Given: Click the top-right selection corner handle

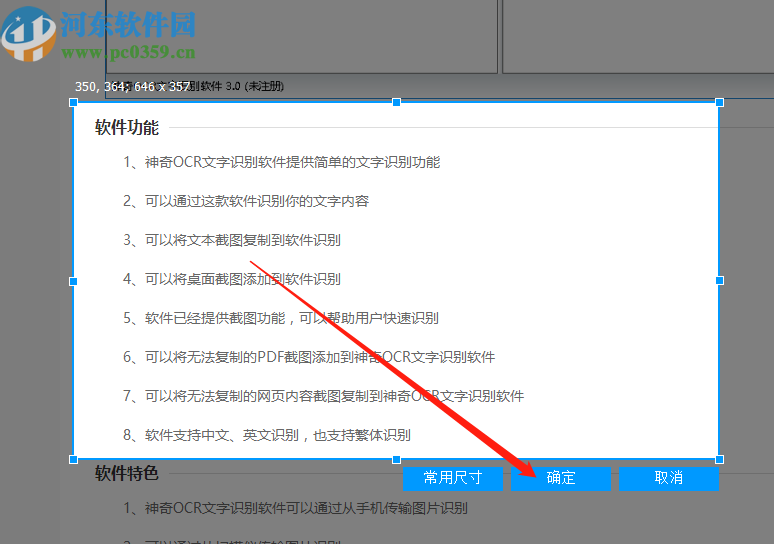Looking at the screenshot, I should pos(720,102).
